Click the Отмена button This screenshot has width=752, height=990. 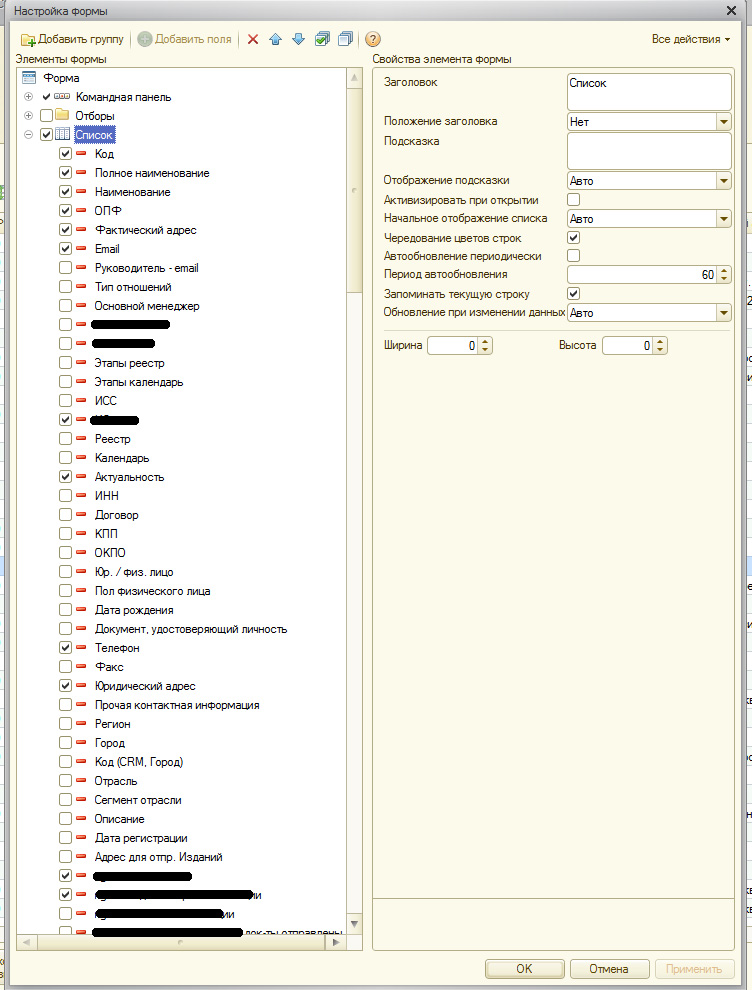click(x=608, y=968)
